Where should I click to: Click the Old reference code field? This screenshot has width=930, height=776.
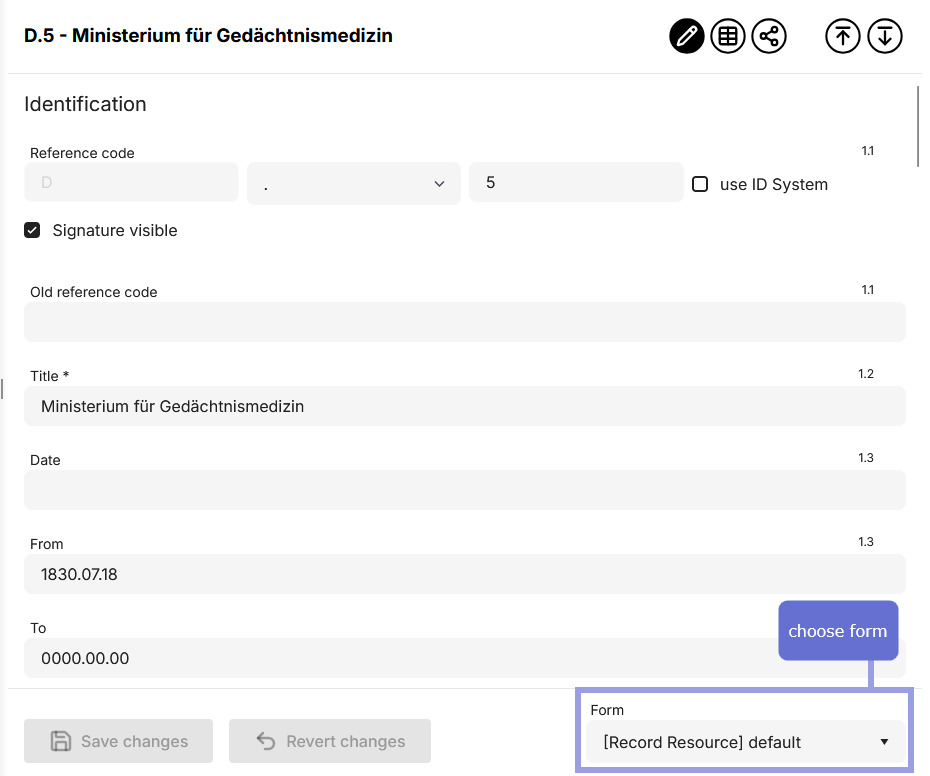465,322
